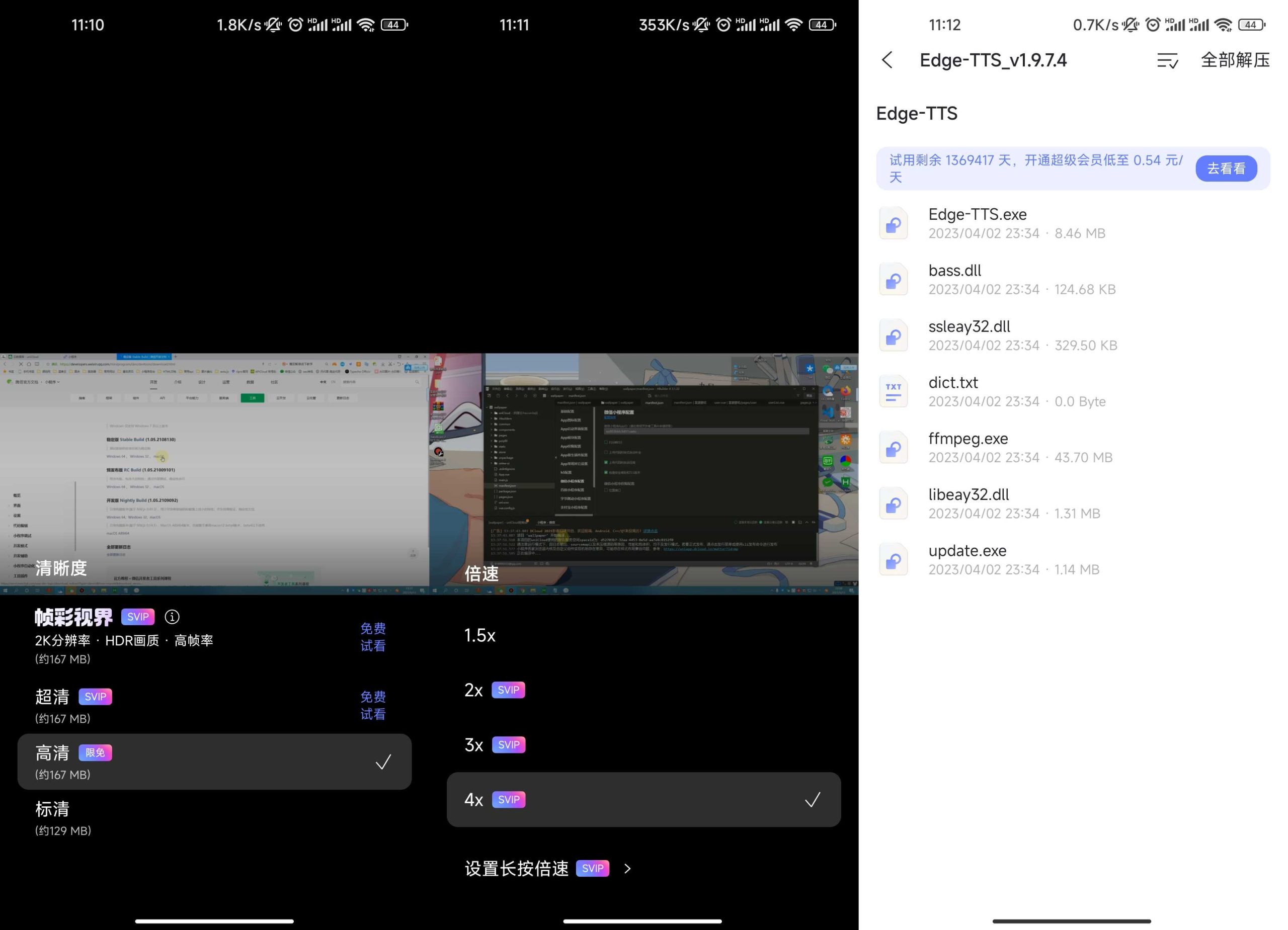Tap 全部解压 to extract all files

pyautogui.click(x=1235, y=60)
